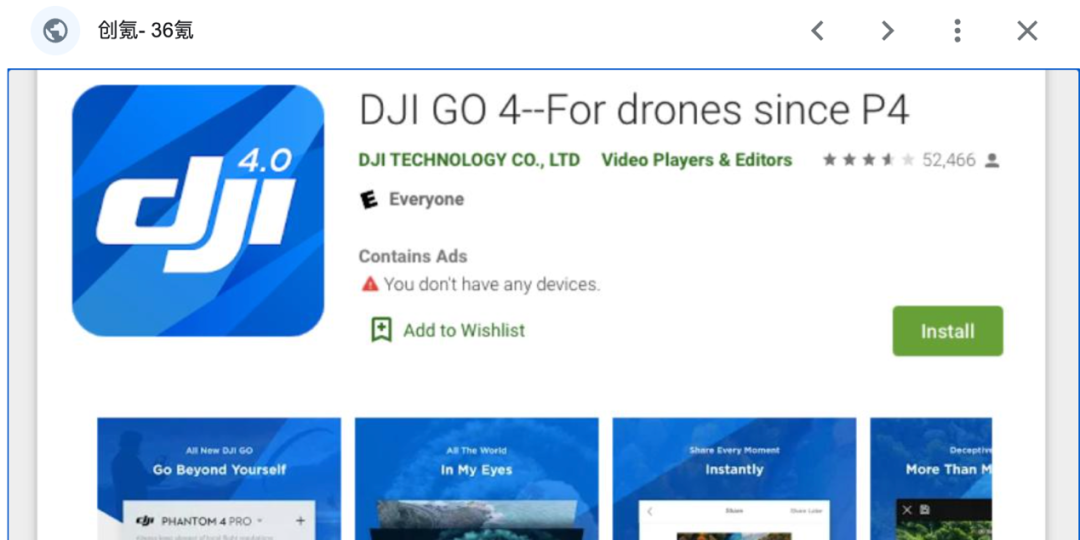This screenshot has height=540, width=1080.
Task: Open DJI TECHNOLOGY CO., LTD developer page
Action: [x=469, y=160]
